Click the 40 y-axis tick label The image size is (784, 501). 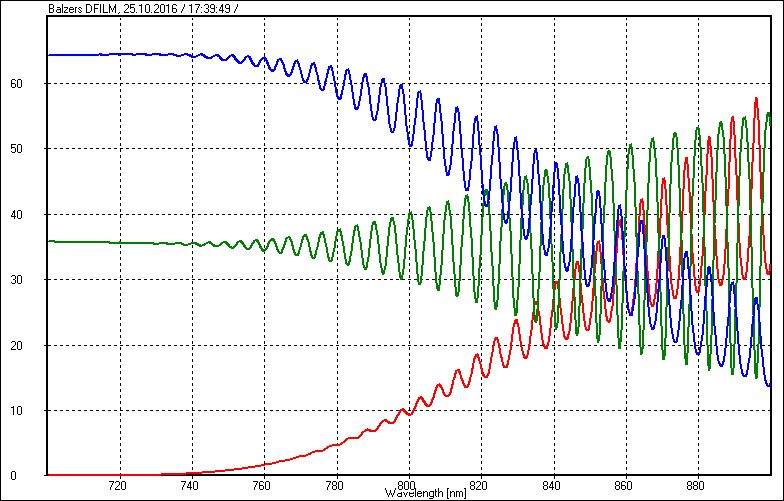point(30,214)
